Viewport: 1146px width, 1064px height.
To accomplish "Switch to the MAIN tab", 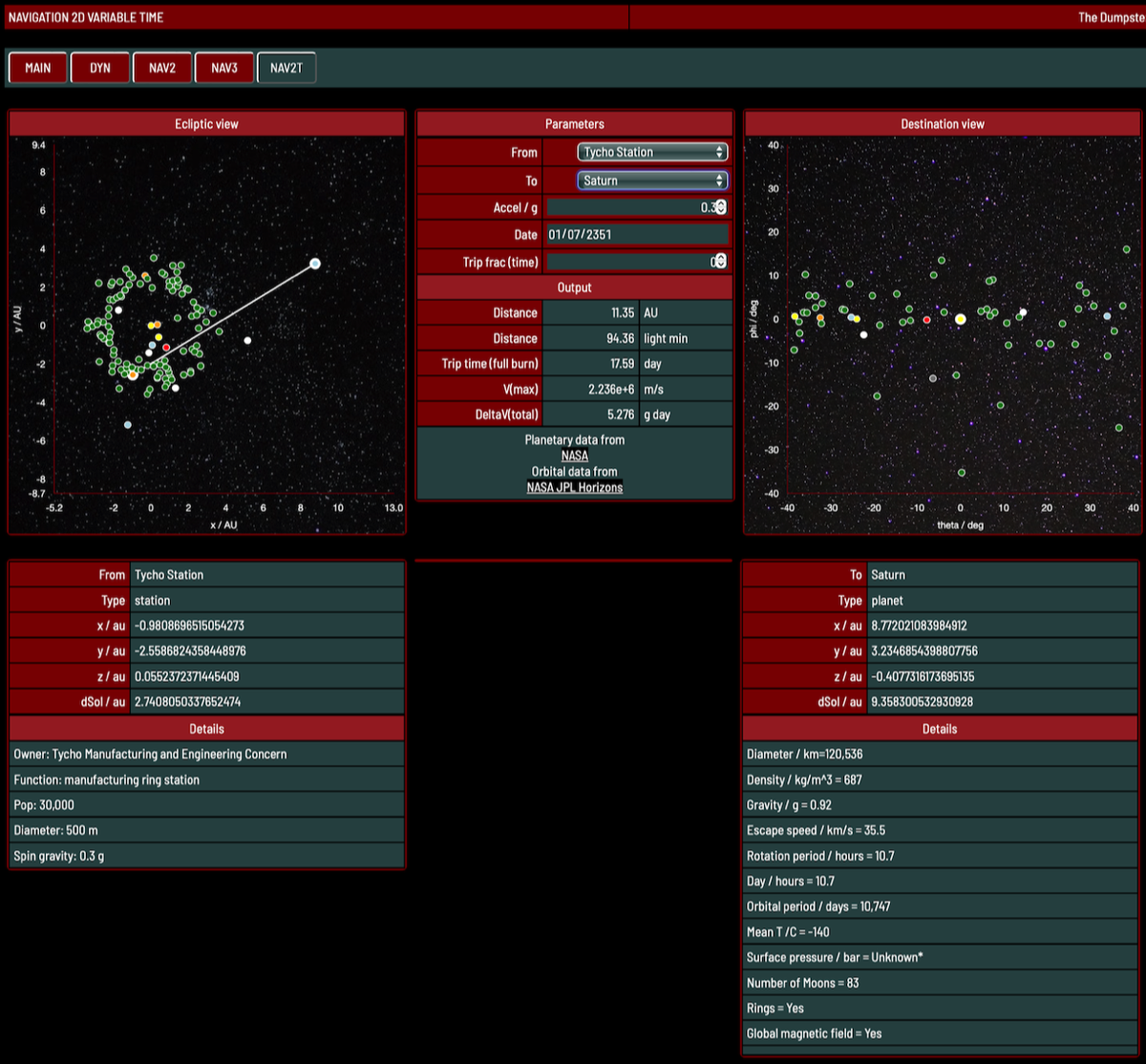I will click(38, 68).
